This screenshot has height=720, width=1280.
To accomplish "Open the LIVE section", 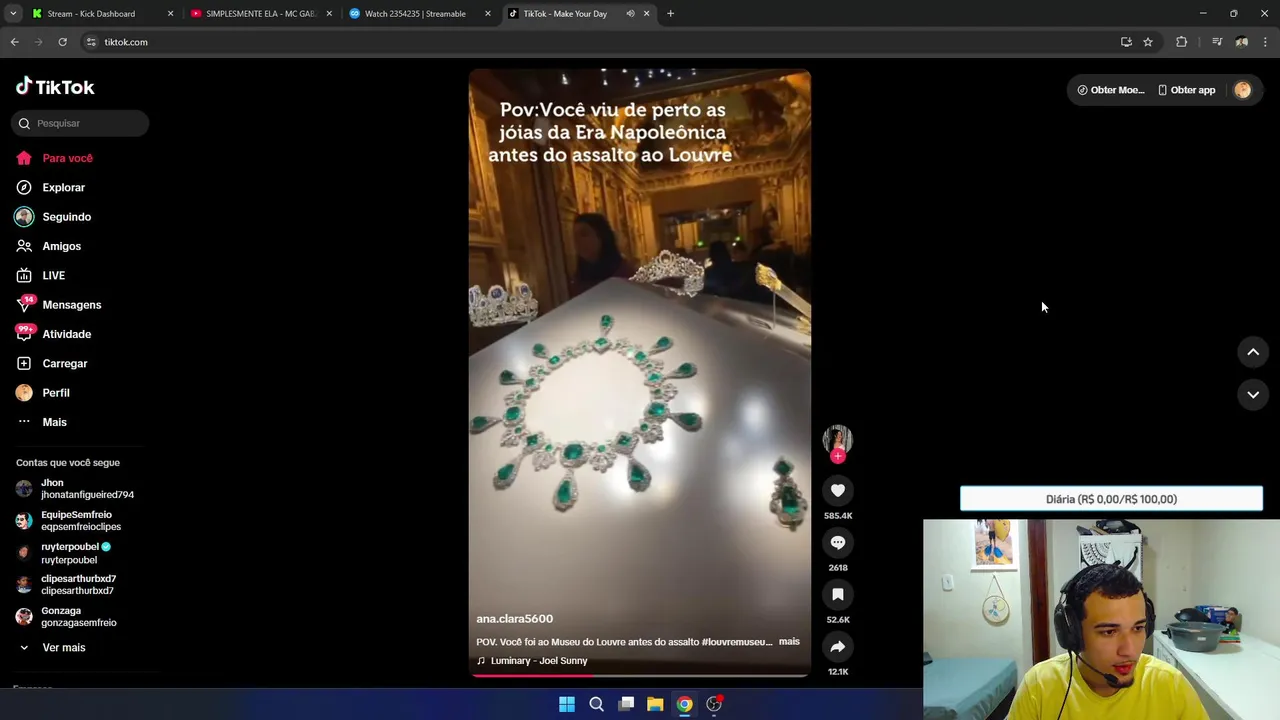I will click(41, 275).
